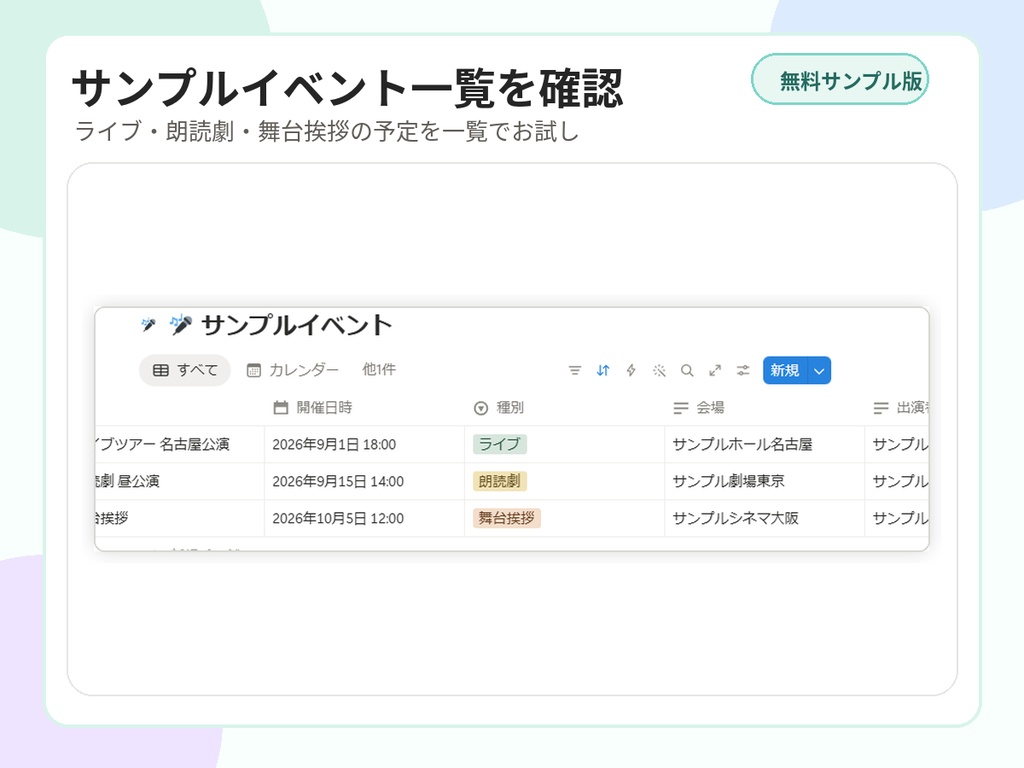The width and height of the screenshot is (1024, 768).
Task: Click the text icon in 会場 header
Action: click(x=680, y=408)
